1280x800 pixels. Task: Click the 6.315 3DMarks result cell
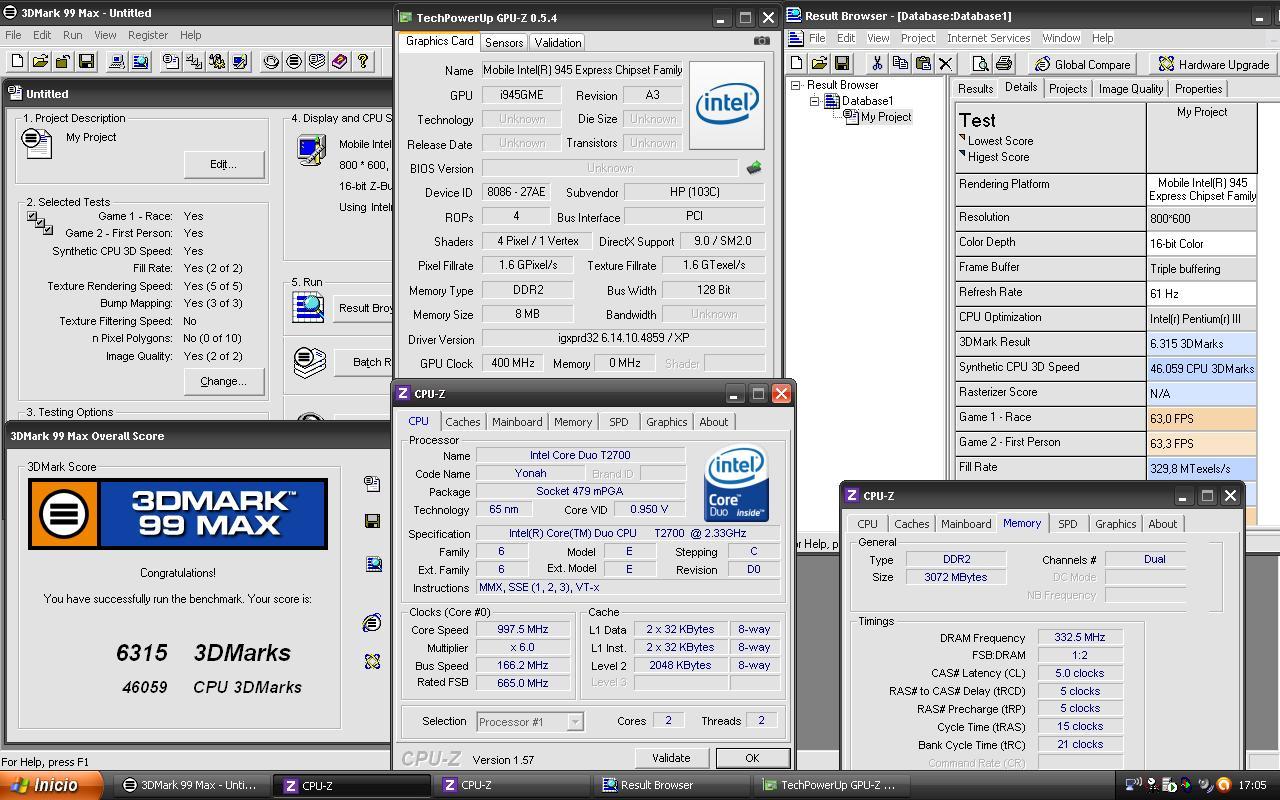point(1202,343)
